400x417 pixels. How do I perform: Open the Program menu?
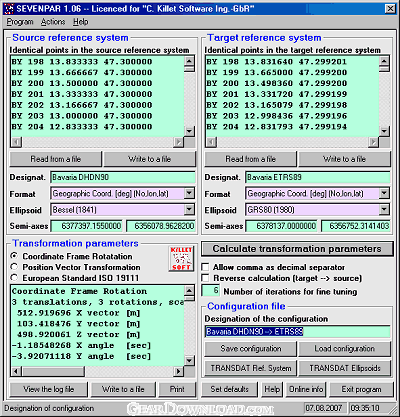pyautogui.click(x=20, y=22)
